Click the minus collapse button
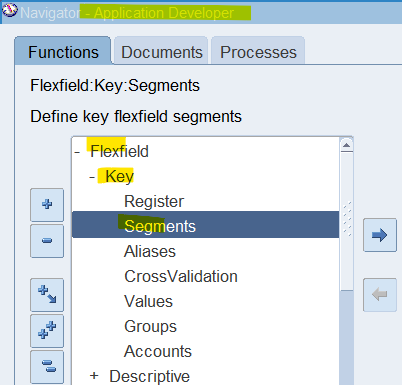402x385 pixels. 47,241
